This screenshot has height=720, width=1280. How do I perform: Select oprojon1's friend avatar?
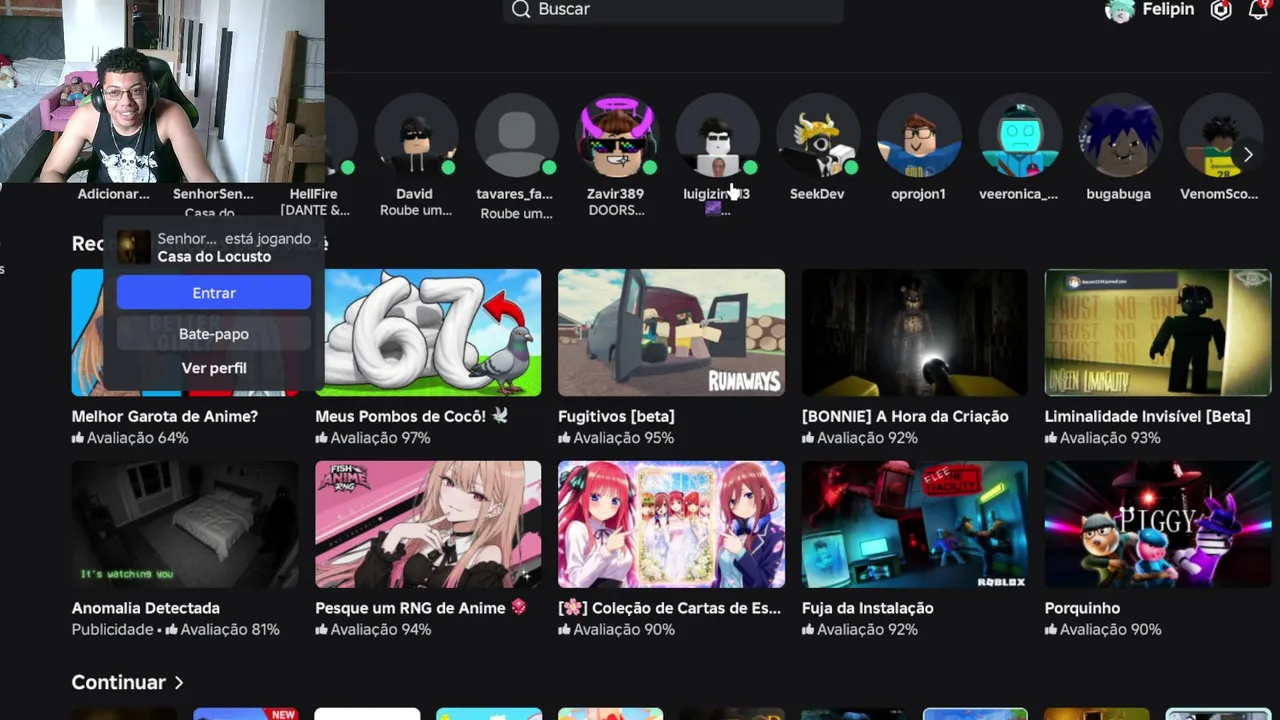(x=919, y=136)
